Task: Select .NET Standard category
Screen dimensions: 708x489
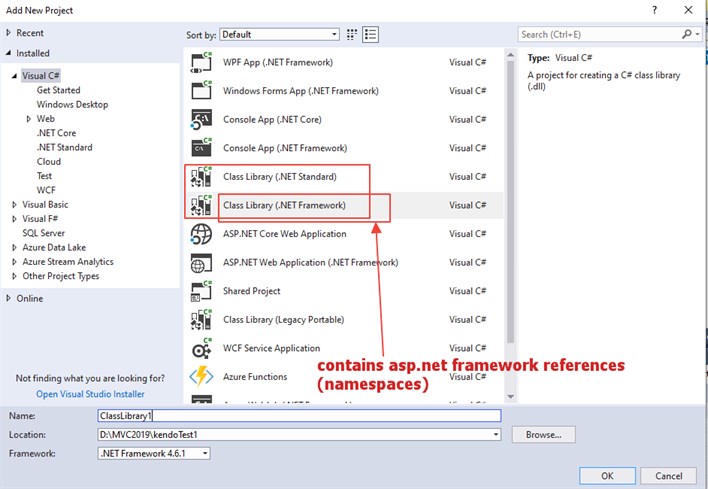Action: tap(65, 147)
